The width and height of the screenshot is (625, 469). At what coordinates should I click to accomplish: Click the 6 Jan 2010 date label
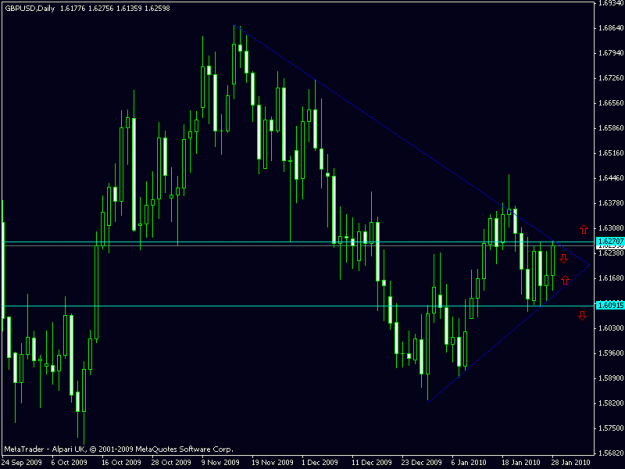[x=468, y=462]
